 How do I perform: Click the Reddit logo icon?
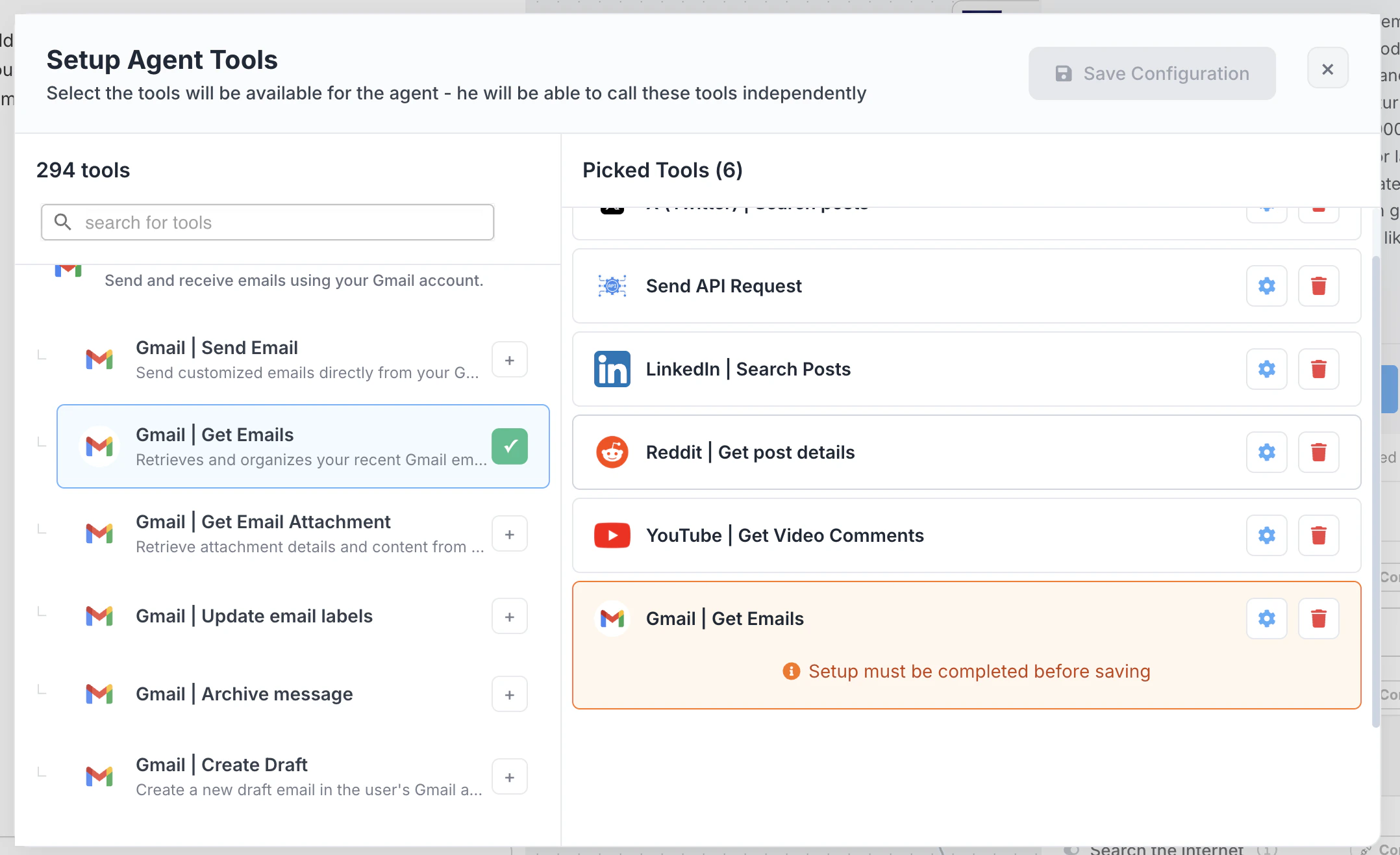click(612, 452)
